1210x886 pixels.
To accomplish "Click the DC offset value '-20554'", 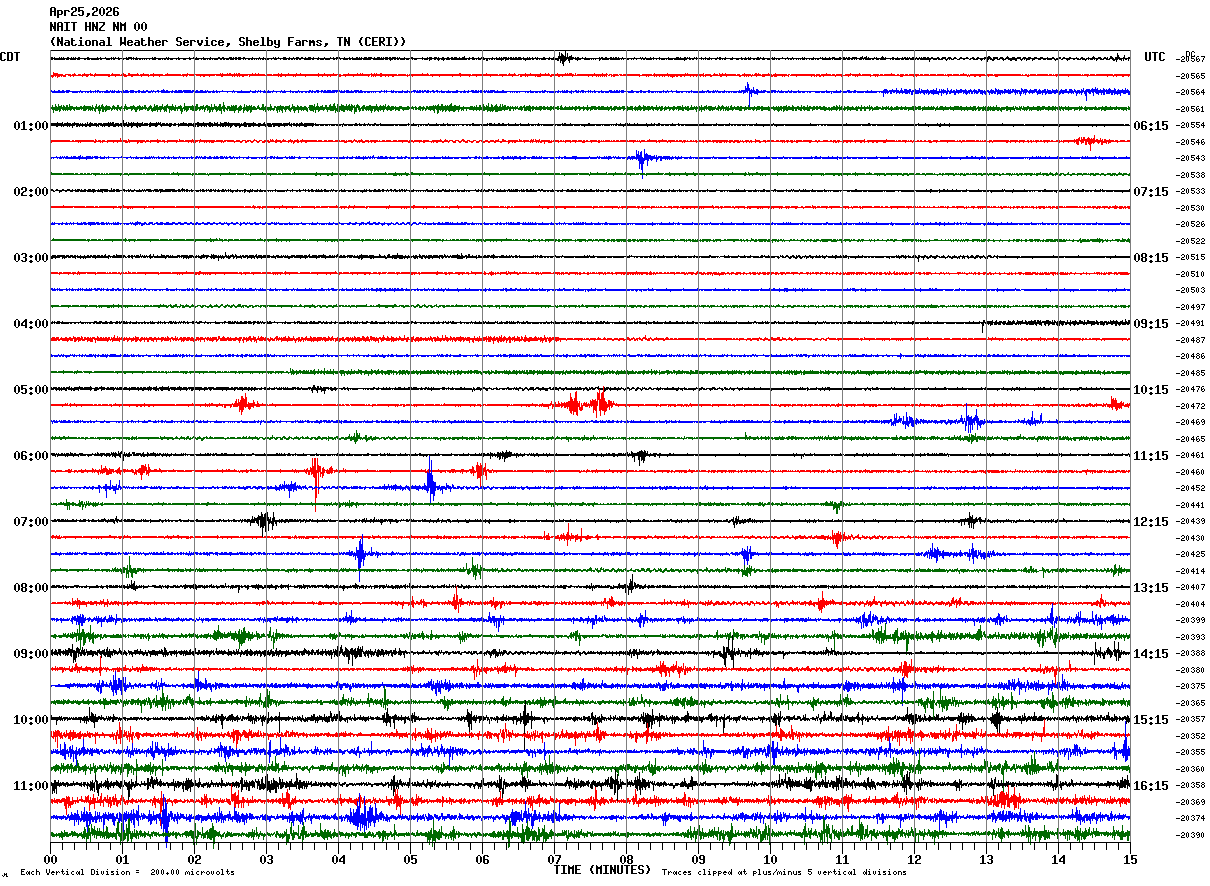I will tap(1191, 126).
